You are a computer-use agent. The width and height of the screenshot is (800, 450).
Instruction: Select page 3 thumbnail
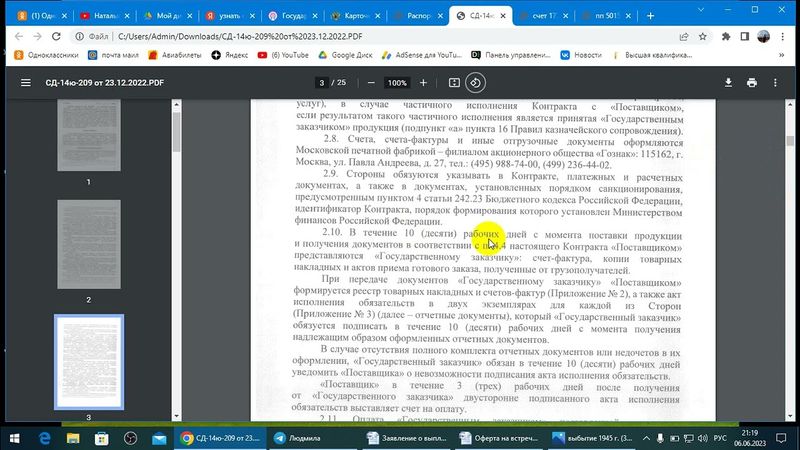coord(89,362)
